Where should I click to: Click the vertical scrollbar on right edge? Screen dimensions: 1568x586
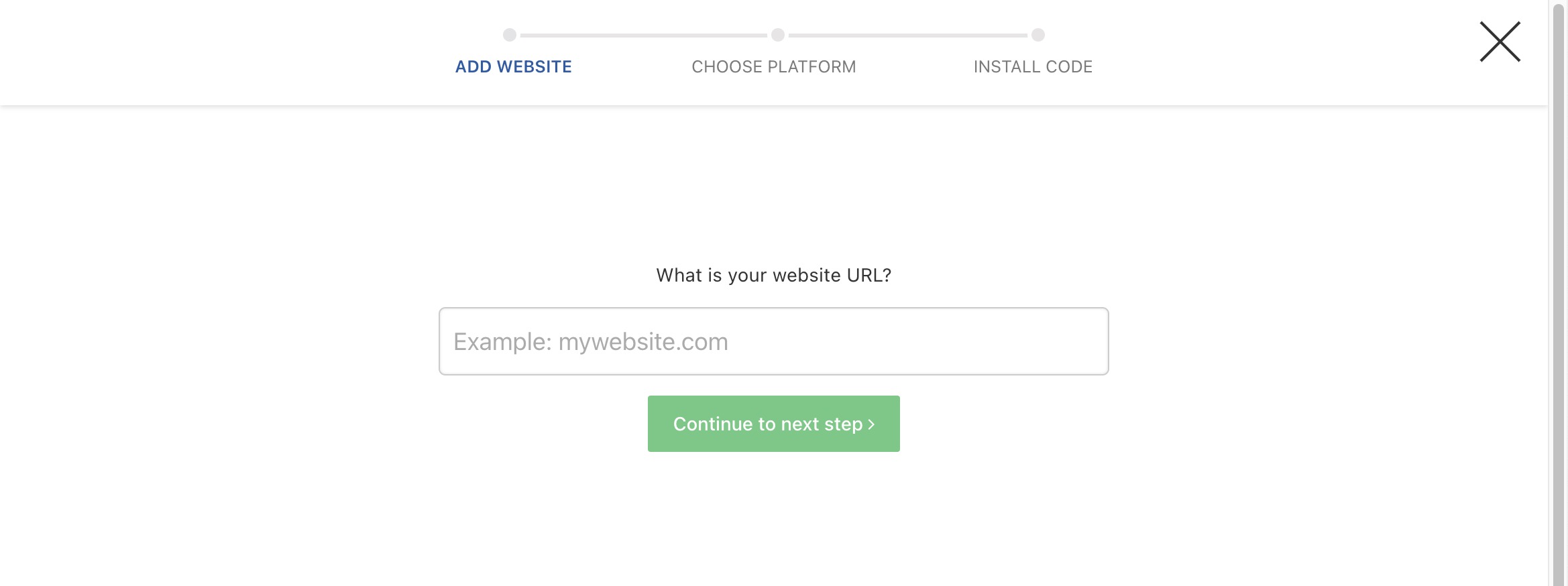[x=1559, y=293]
